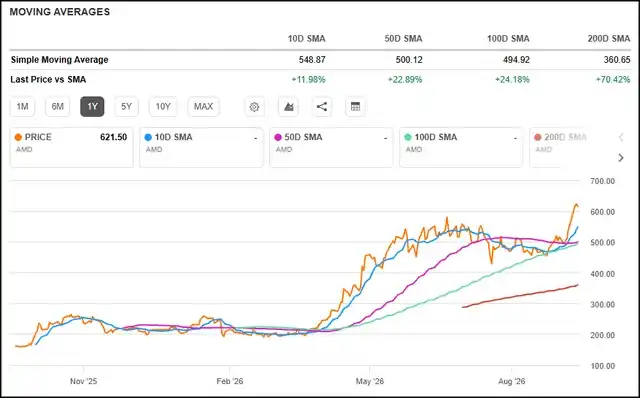Select the 1M time range
The width and height of the screenshot is (640, 398).
coord(22,107)
